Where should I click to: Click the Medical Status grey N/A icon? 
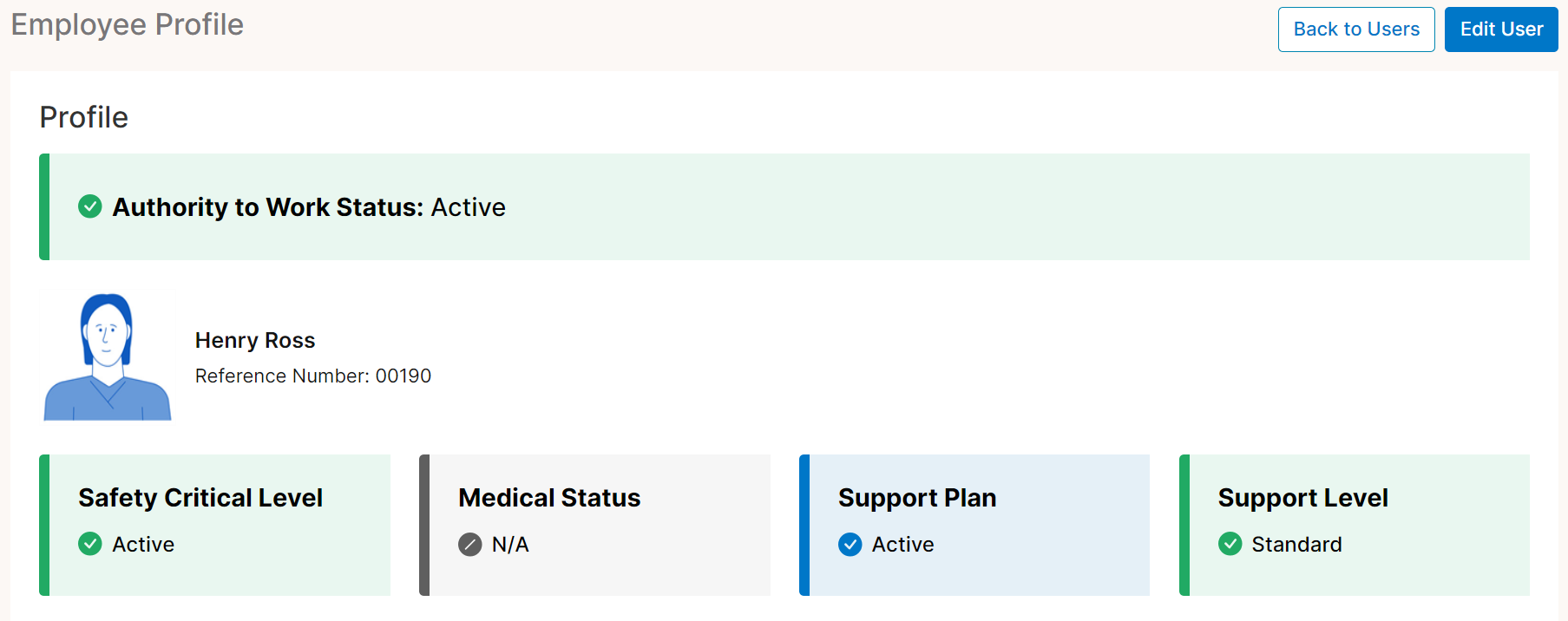click(x=469, y=545)
